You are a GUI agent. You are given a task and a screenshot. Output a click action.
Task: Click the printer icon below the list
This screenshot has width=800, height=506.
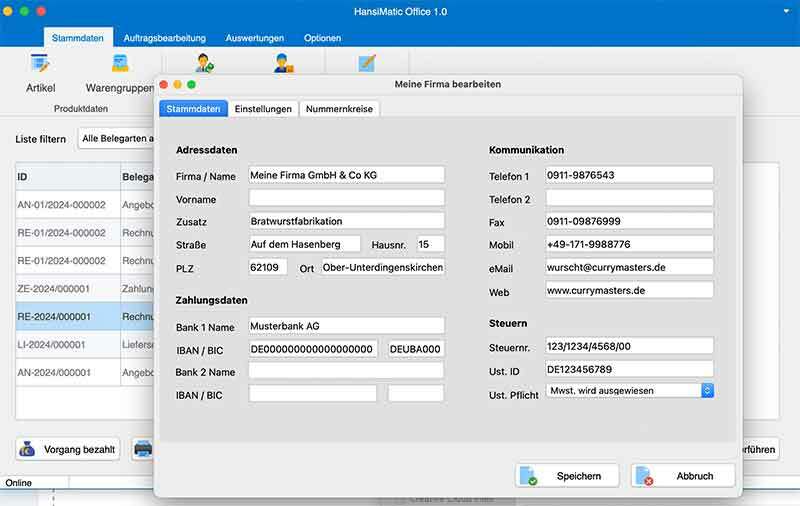pyautogui.click(x=143, y=449)
